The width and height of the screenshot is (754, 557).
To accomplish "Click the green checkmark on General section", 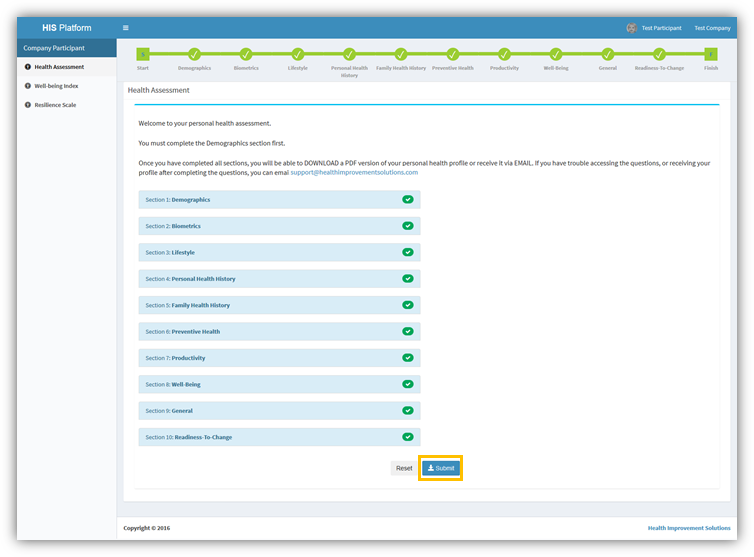I will [408, 411].
